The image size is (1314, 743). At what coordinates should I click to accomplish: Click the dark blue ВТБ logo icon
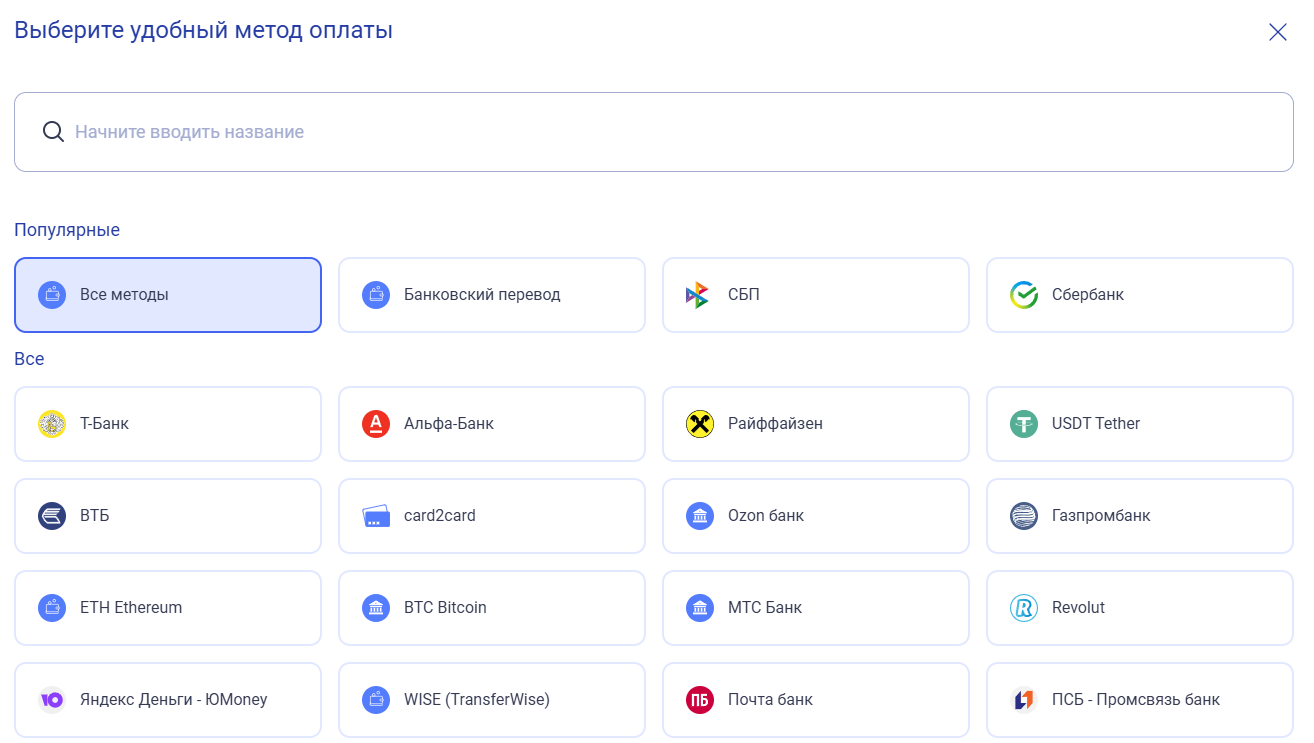[x=52, y=516]
